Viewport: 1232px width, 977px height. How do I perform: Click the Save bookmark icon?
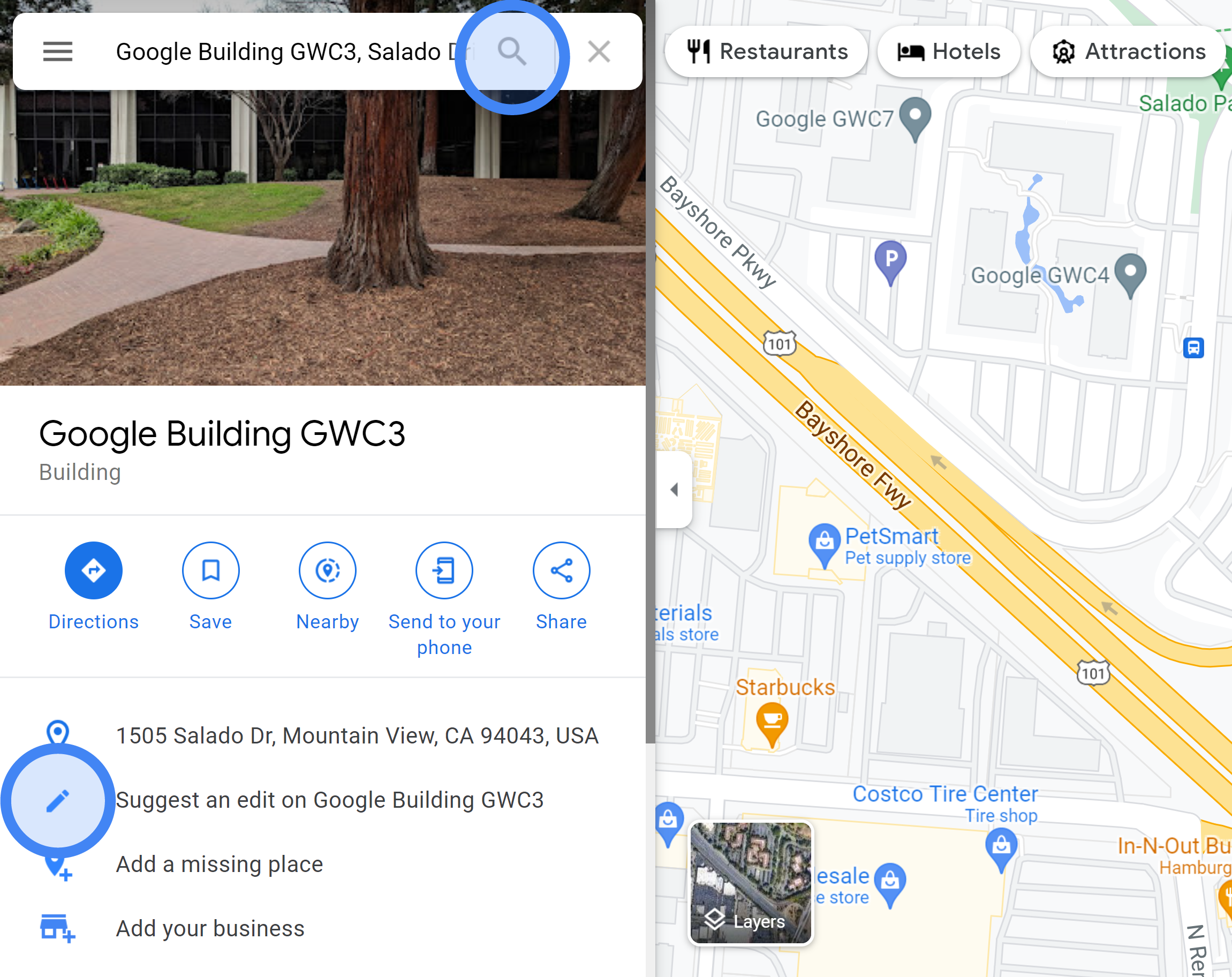click(210, 570)
